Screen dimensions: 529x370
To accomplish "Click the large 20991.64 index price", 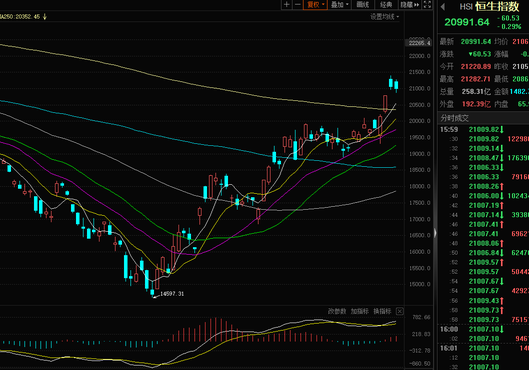I will point(467,22).
